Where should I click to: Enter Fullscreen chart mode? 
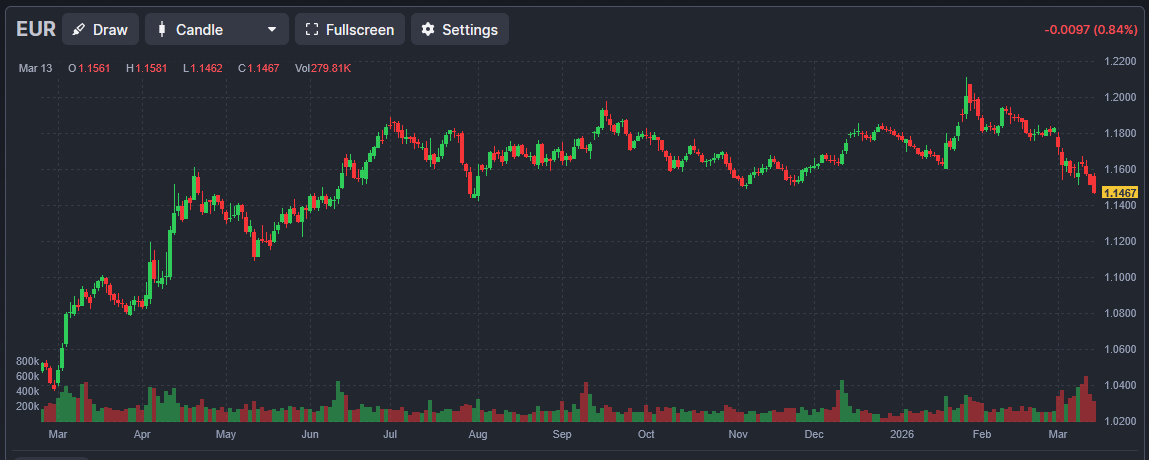tap(350, 29)
